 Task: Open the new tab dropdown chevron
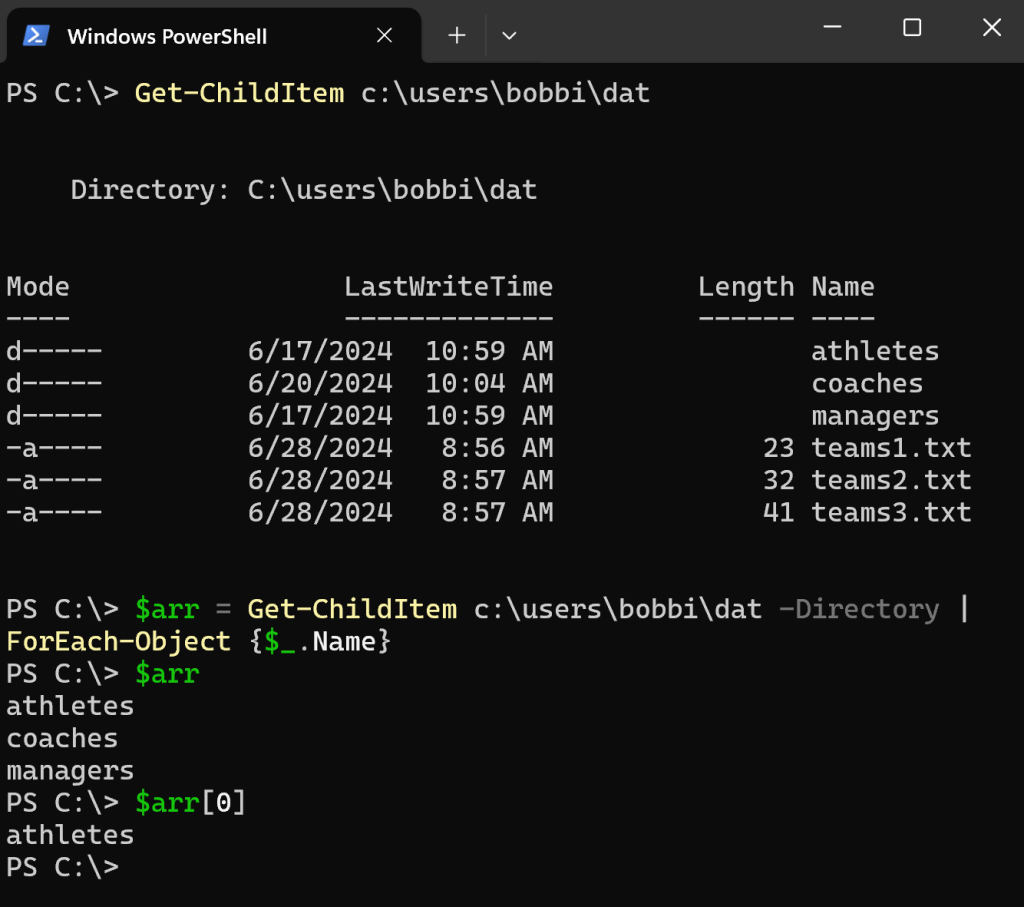pyautogui.click(x=509, y=35)
